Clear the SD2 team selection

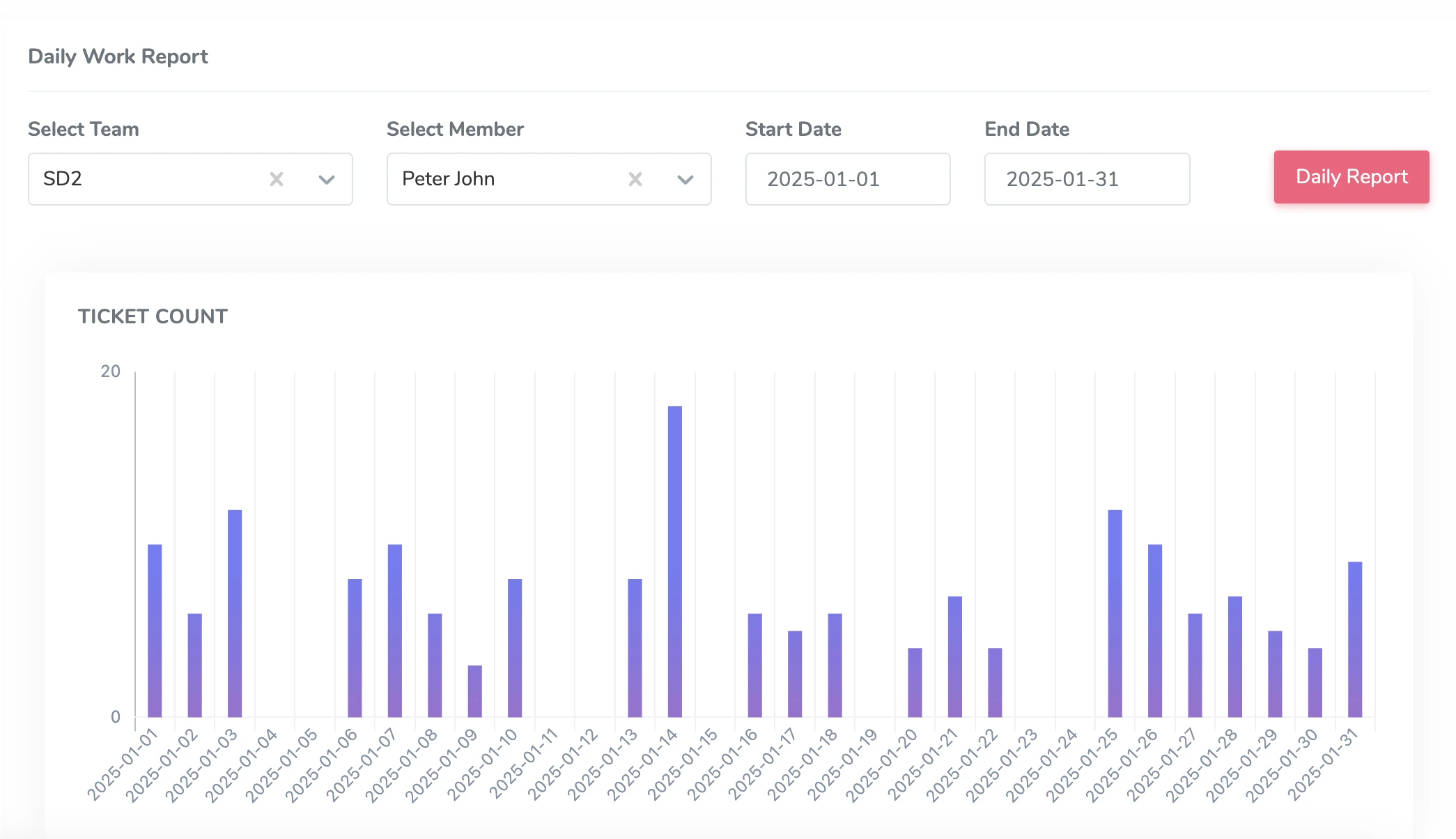point(277,179)
